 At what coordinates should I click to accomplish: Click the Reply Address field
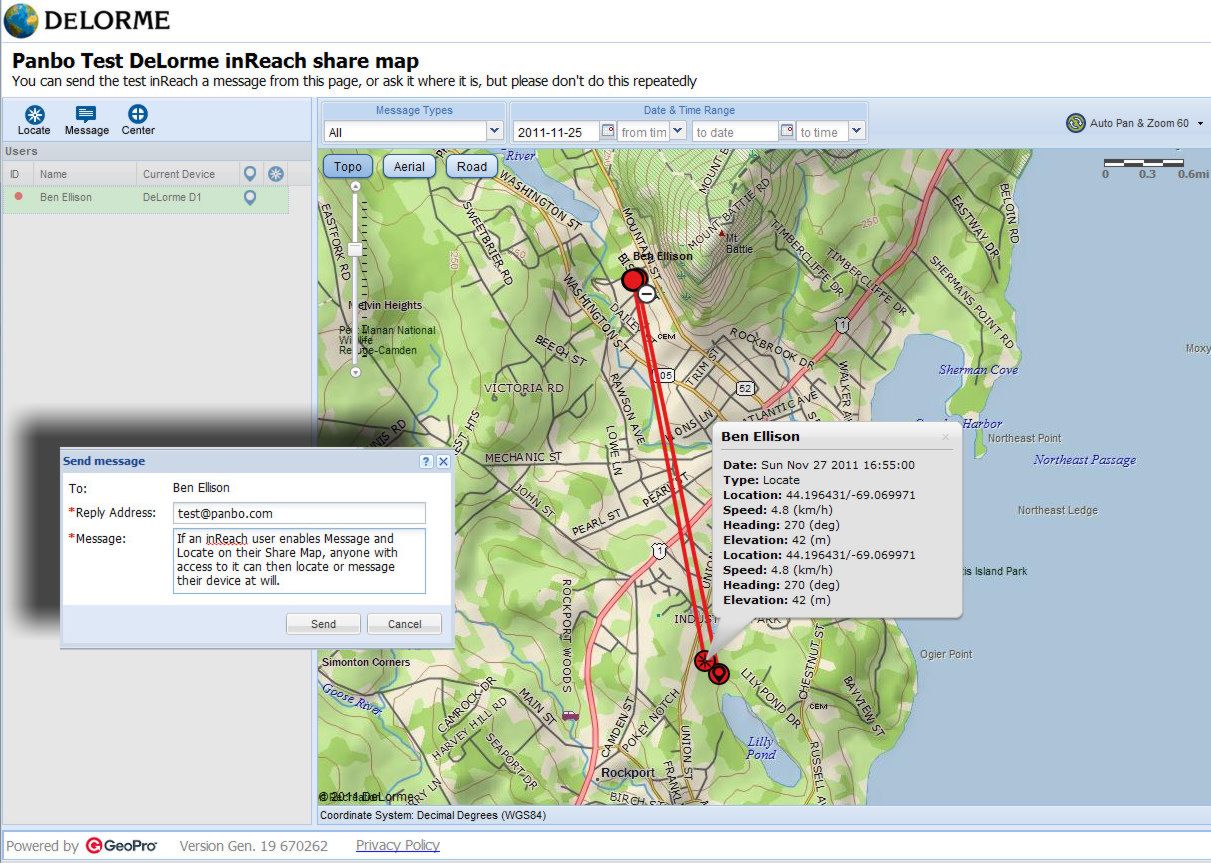tap(299, 513)
